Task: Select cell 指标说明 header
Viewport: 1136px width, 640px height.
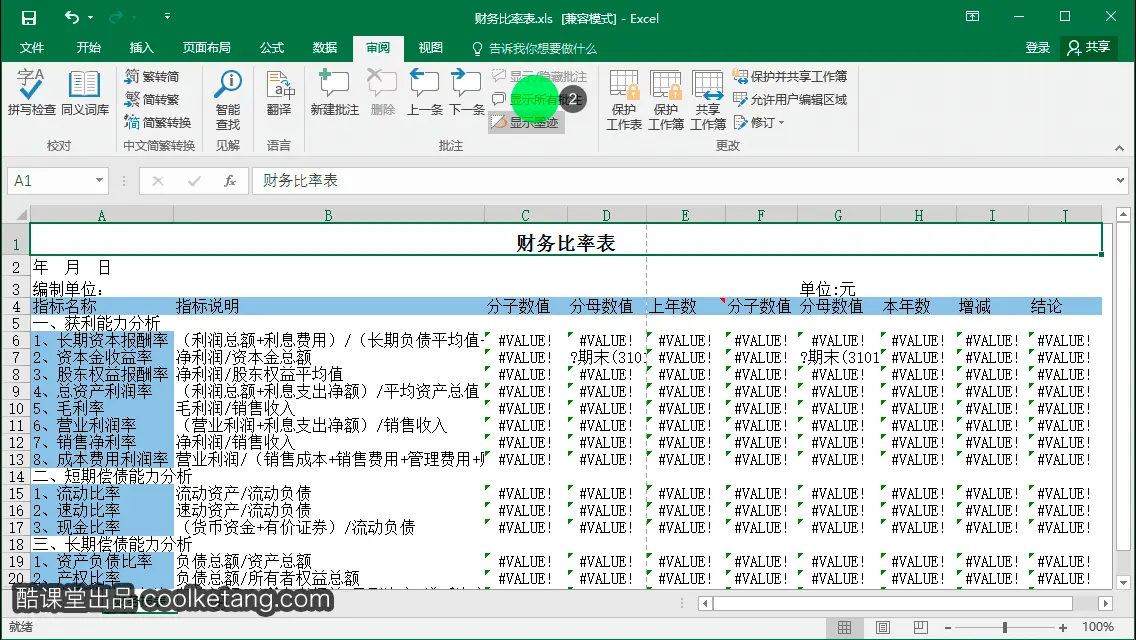Action: pyautogui.click(x=329, y=307)
